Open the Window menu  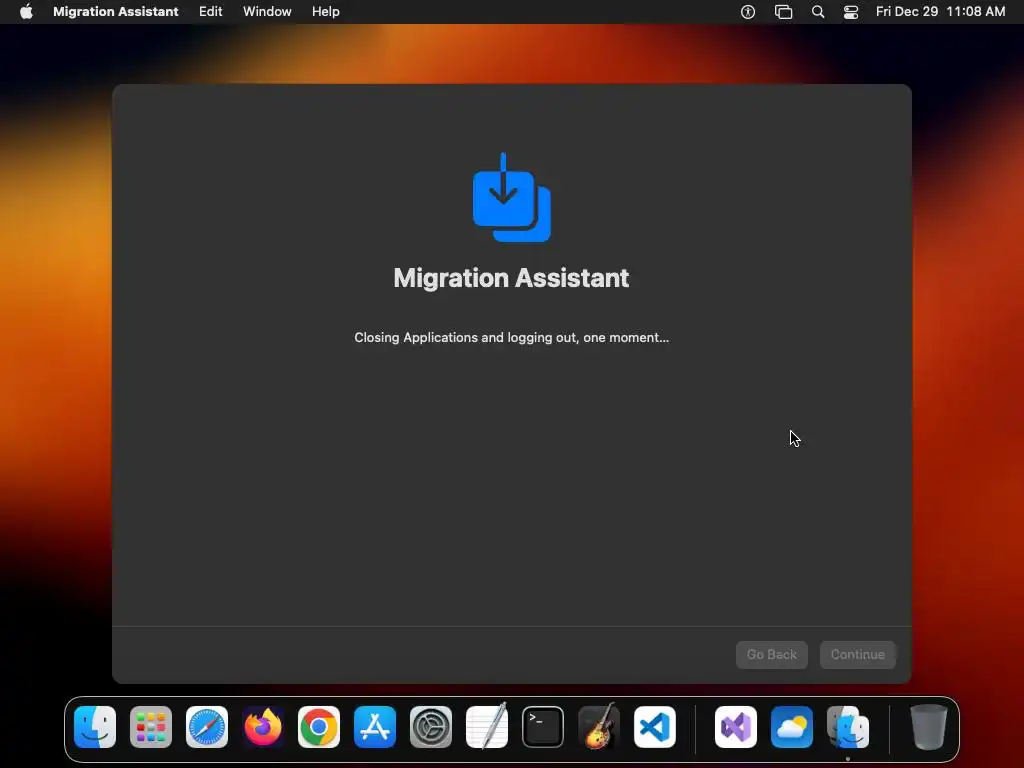point(267,12)
